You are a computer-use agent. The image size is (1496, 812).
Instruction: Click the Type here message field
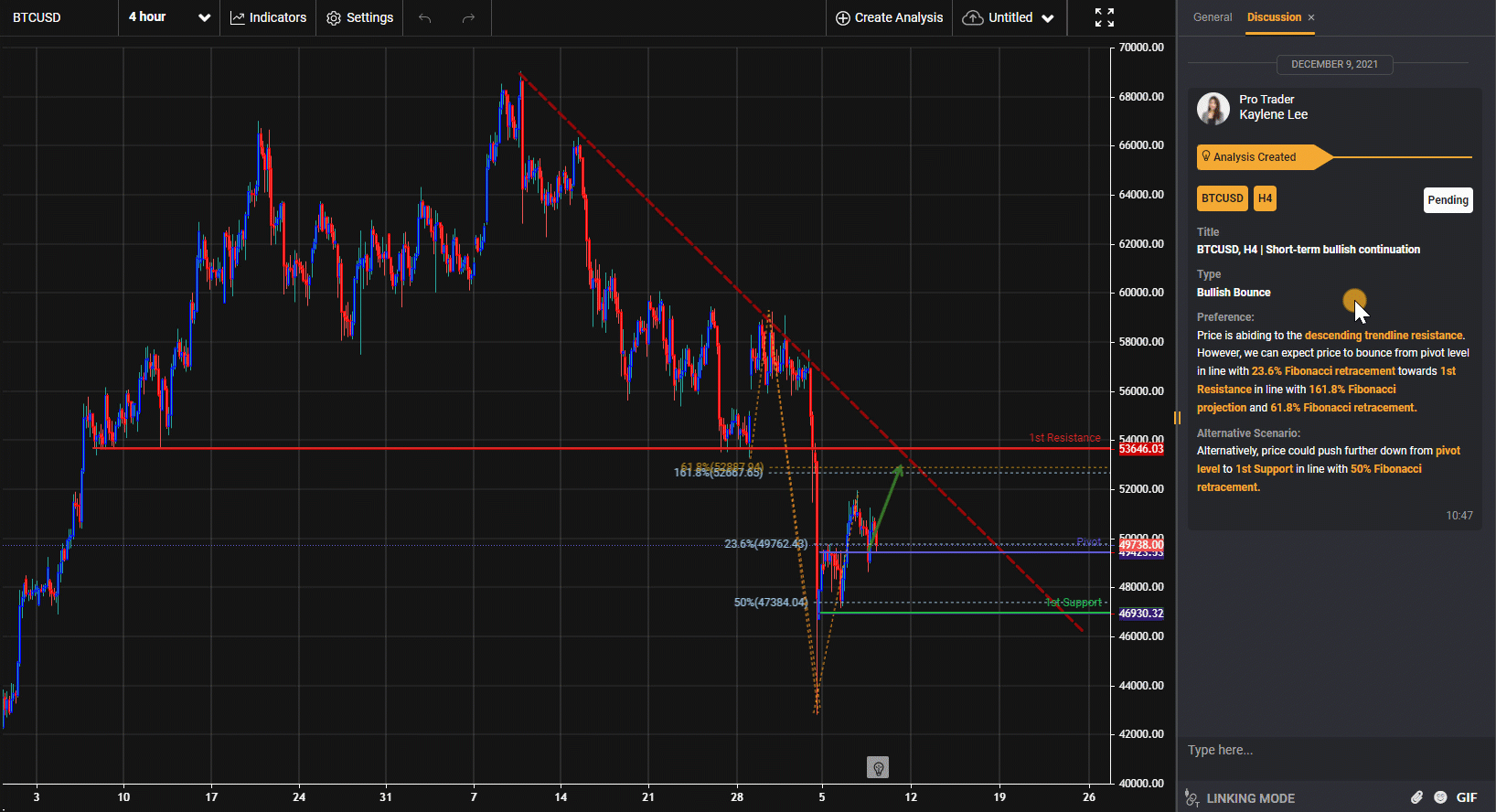pos(1317,750)
